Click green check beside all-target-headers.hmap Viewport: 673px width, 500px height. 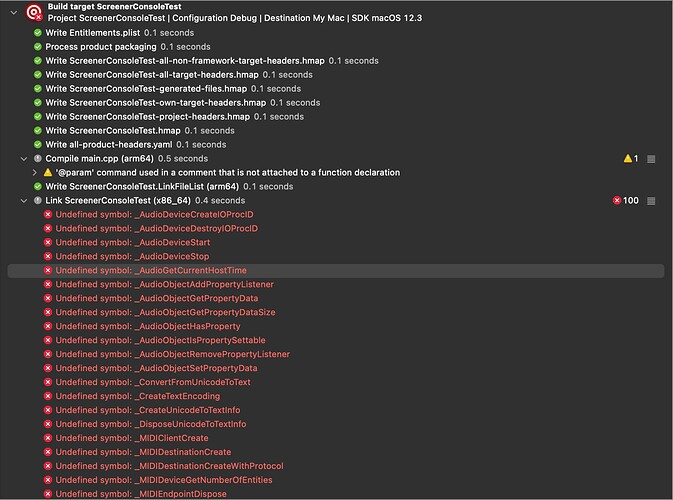pyautogui.click(x=38, y=75)
